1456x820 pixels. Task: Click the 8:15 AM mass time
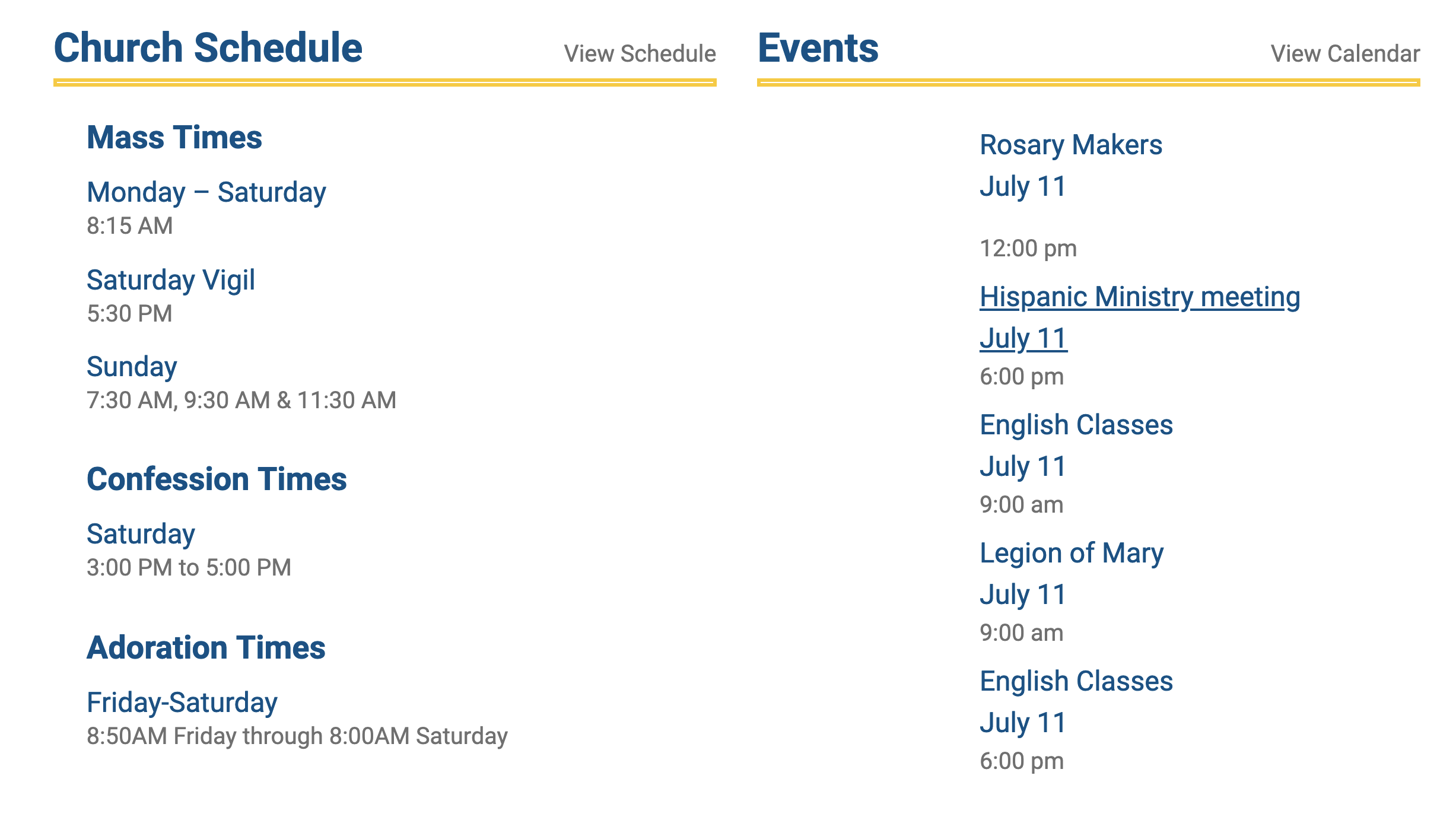pos(129,226)
